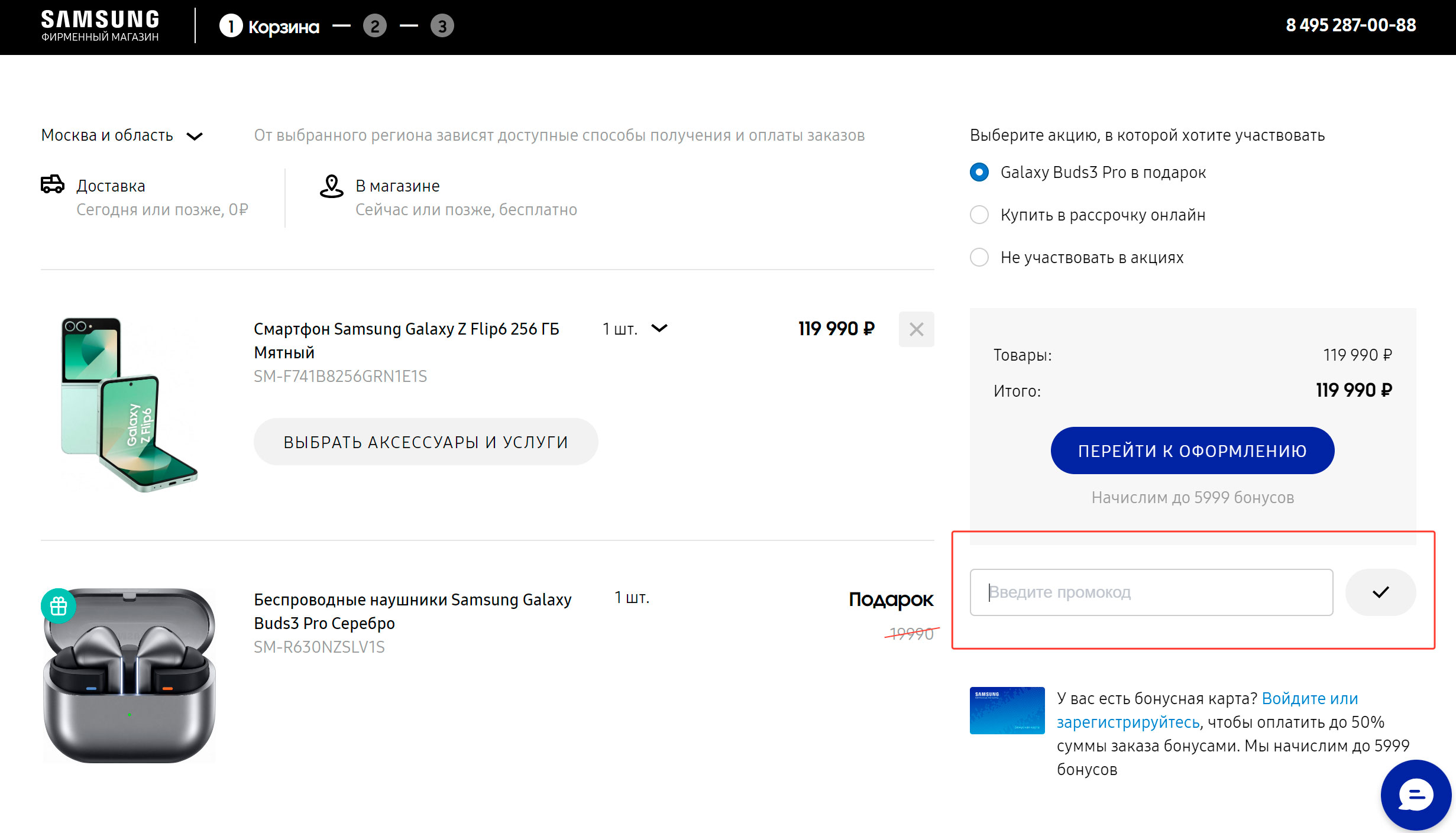Click the store pickup pin icon

coord(331,186)
